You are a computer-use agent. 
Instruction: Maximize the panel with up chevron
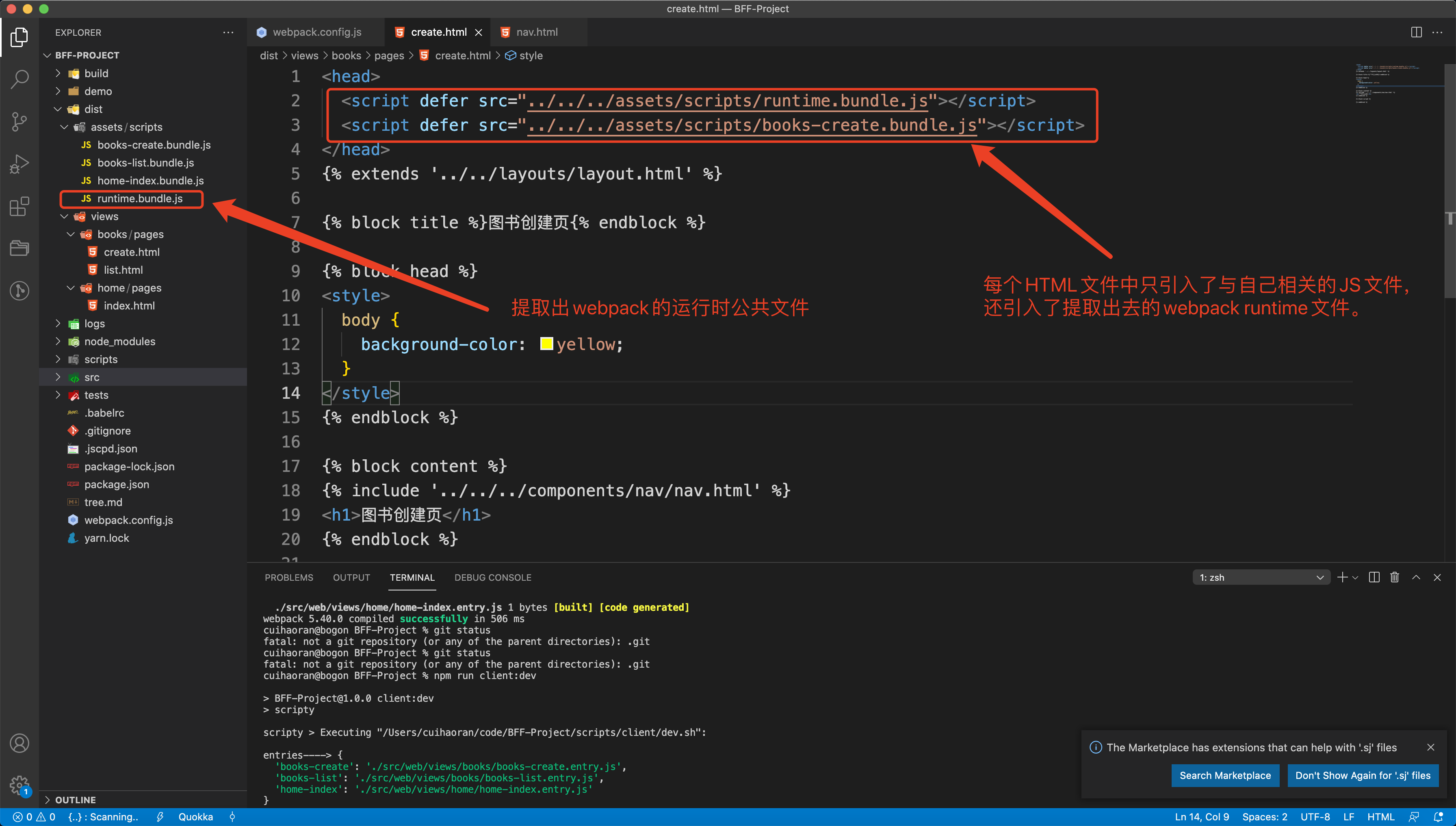click(x=1416, y=577)
